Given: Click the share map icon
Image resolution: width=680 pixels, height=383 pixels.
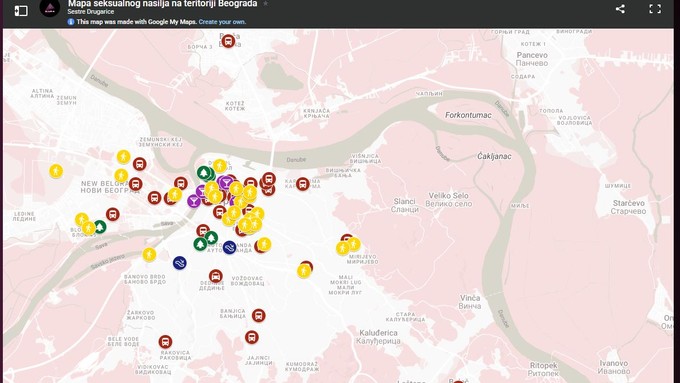Looking at the screenshot, I should pyautogui.click(x=620, y=9).
